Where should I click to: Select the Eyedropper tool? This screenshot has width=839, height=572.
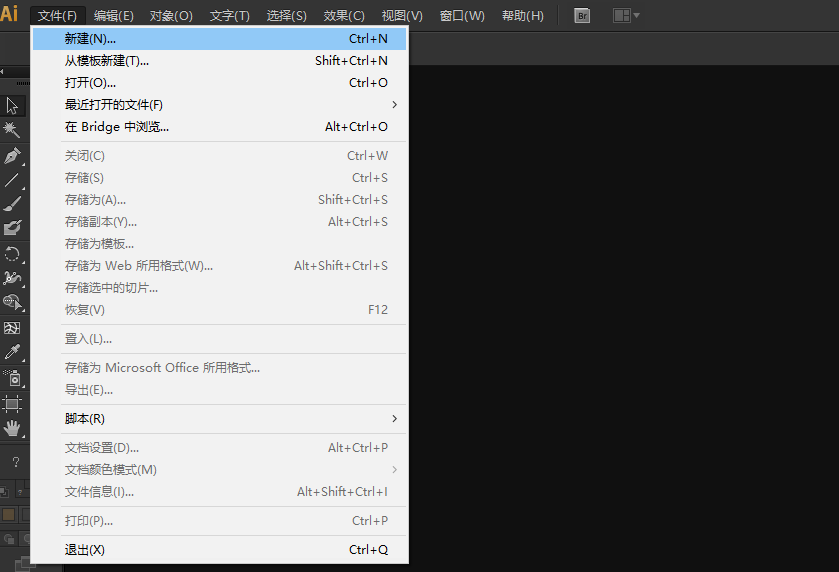12,352
